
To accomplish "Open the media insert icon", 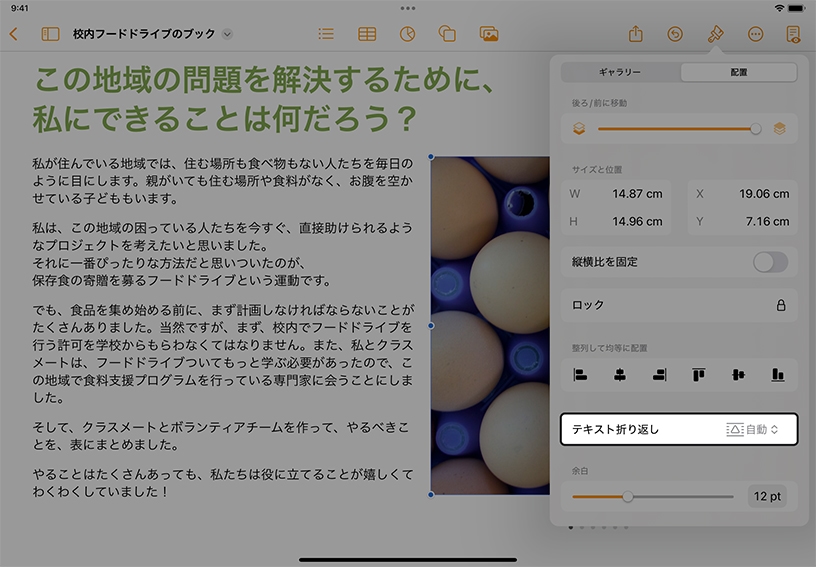I will point(488,34).
